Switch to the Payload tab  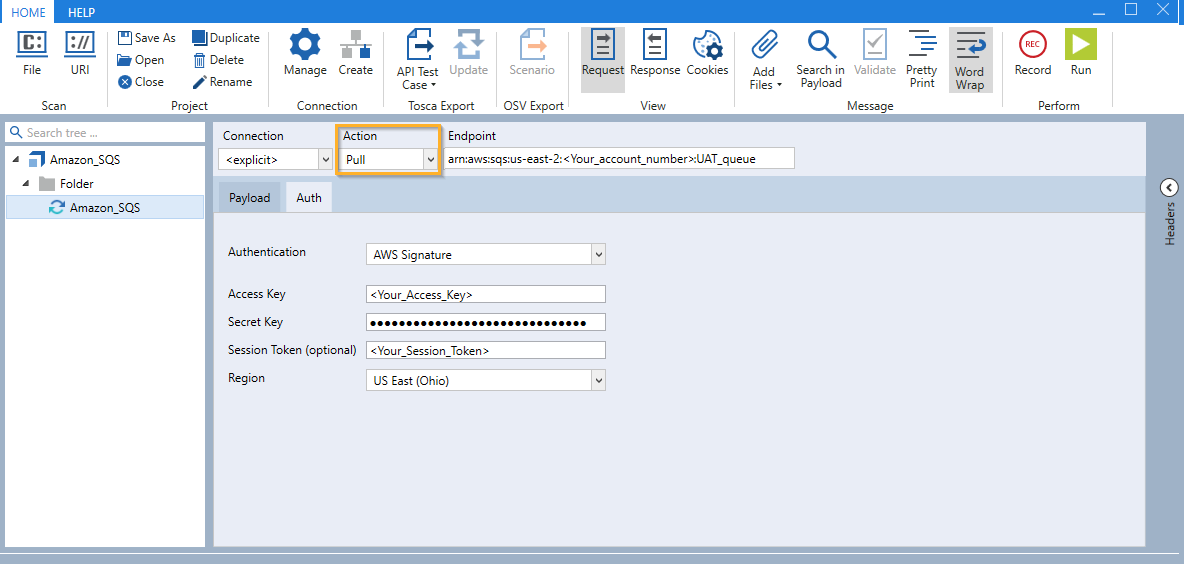click(x=249, y=198)
